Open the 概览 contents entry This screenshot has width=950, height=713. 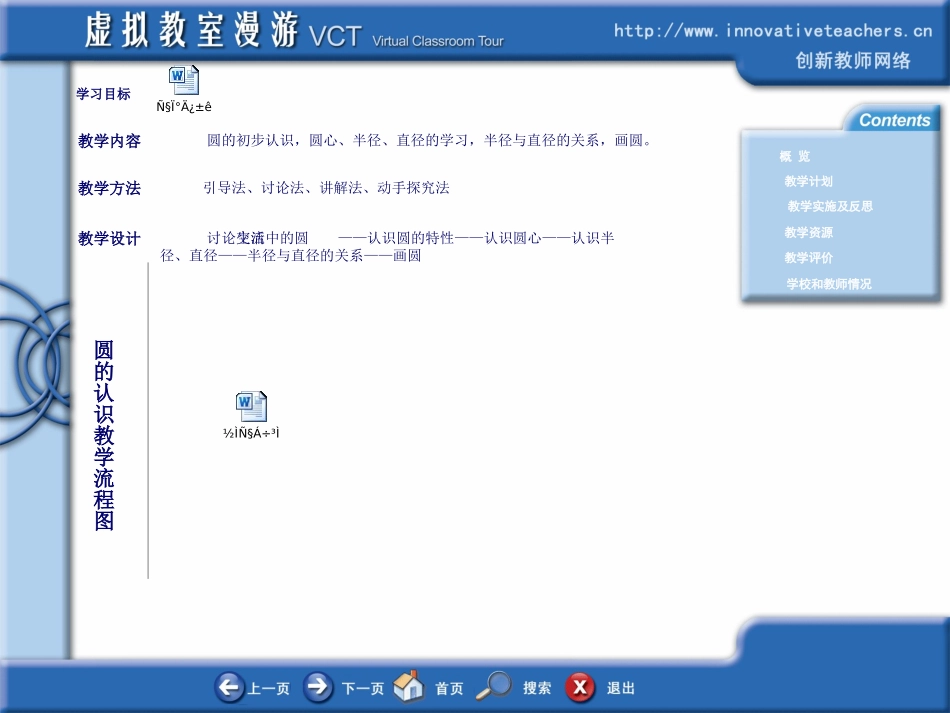coord(794,156)
